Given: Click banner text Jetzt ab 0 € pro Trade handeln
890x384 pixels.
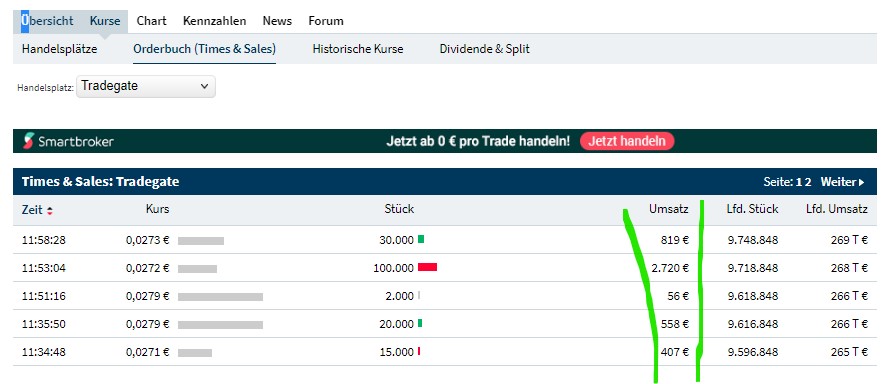Looking at the screenshot, I should [x=478, y=141].
